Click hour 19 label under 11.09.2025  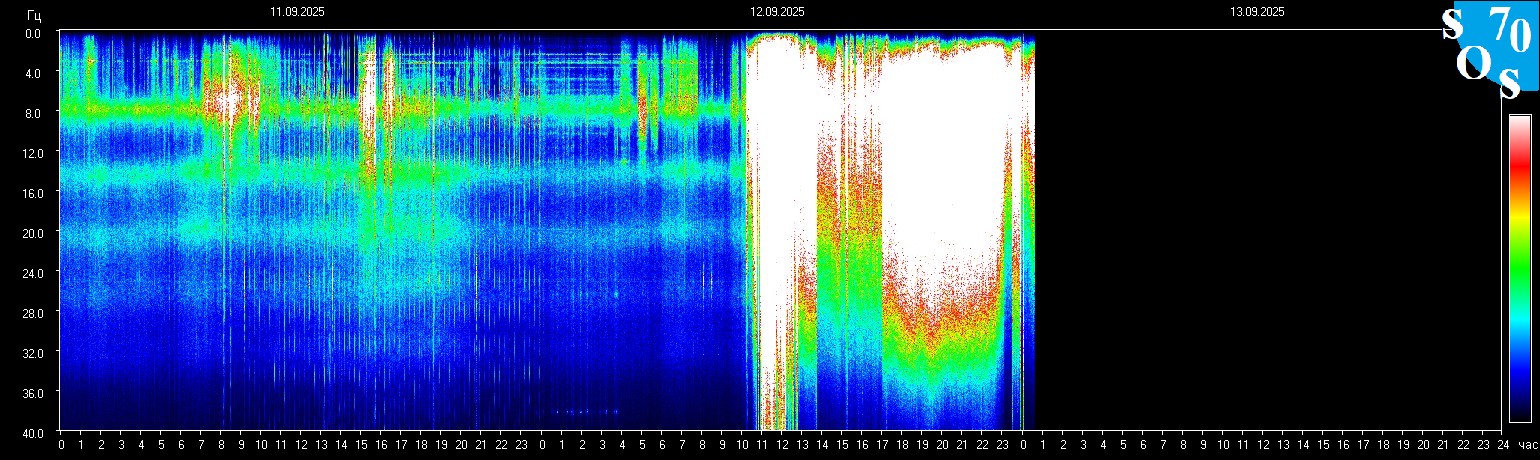point(441,445)
